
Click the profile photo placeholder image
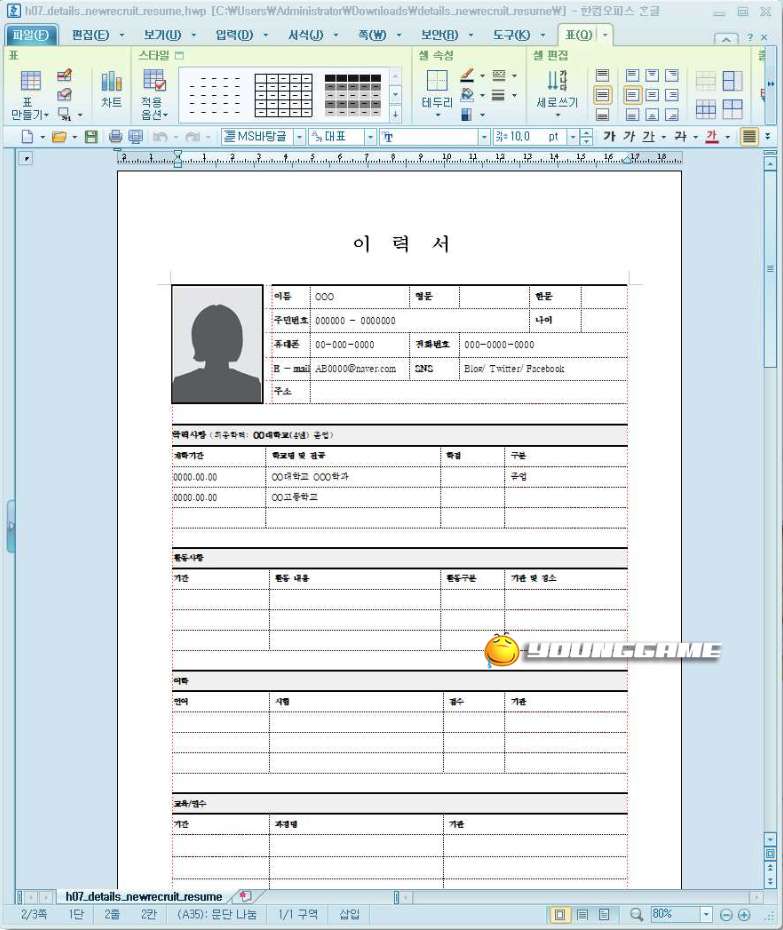click(x=217, y=345)
